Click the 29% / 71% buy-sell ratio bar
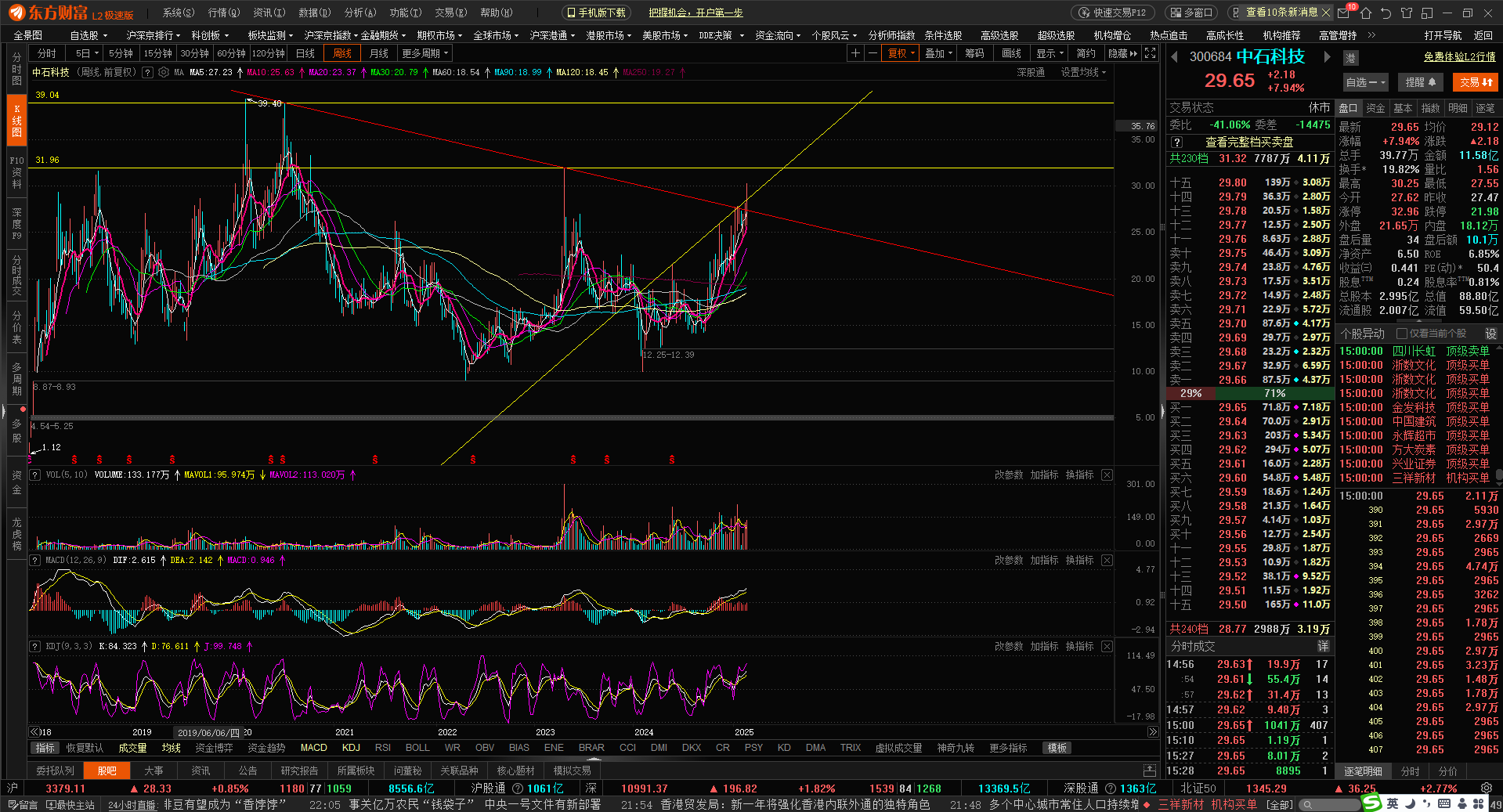This screenshot has height=812, width=1503. [1250, 393]
